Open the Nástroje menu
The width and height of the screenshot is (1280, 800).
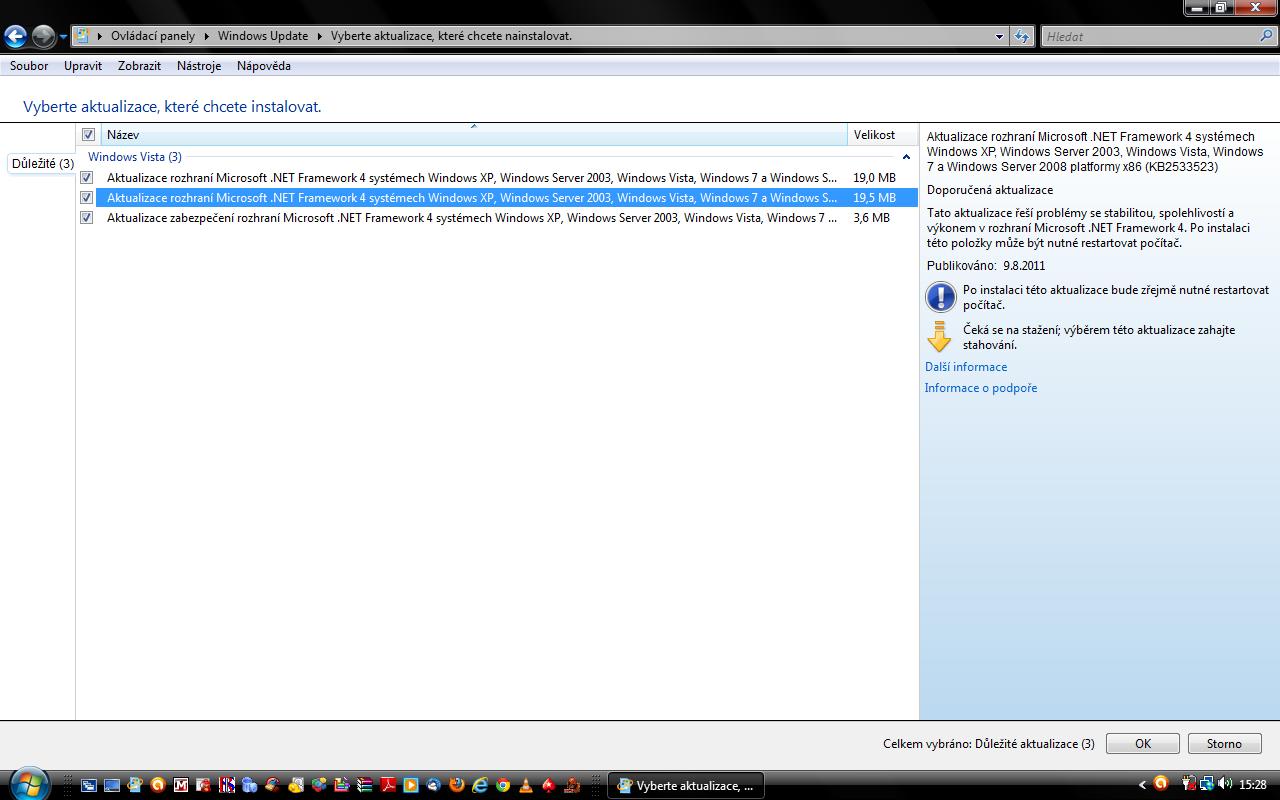pos(198,66)
